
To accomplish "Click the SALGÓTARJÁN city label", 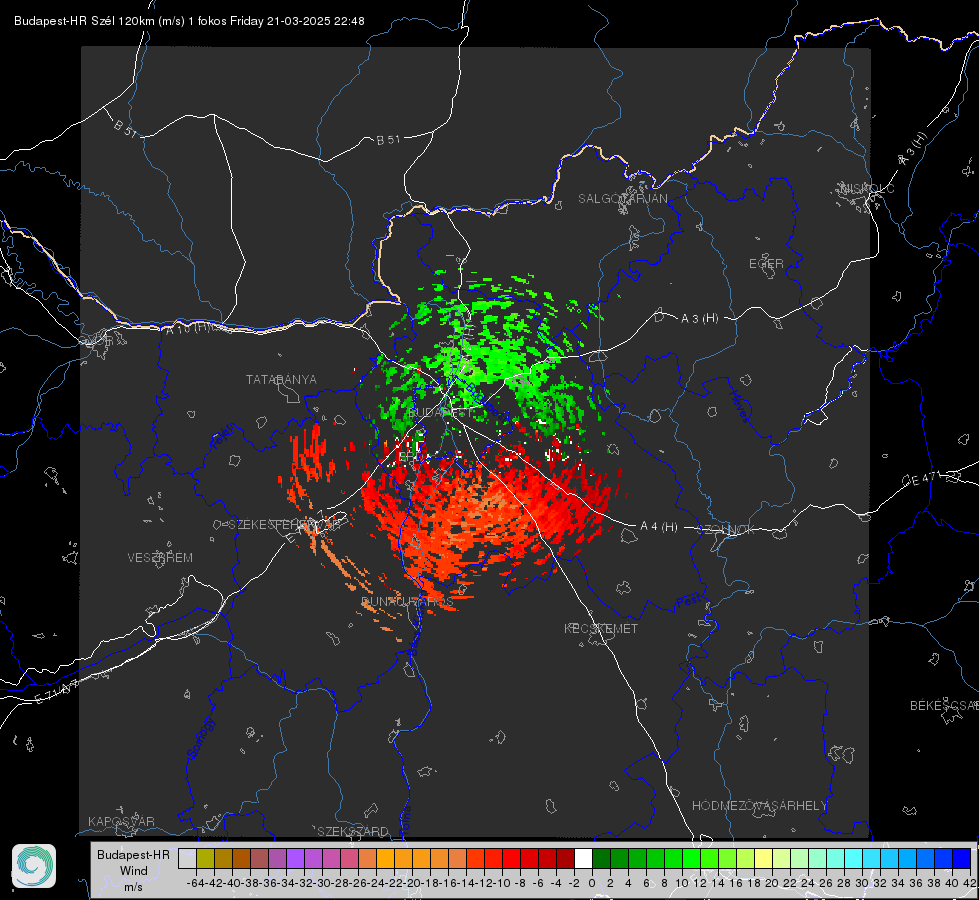I will tap(622, 199).
